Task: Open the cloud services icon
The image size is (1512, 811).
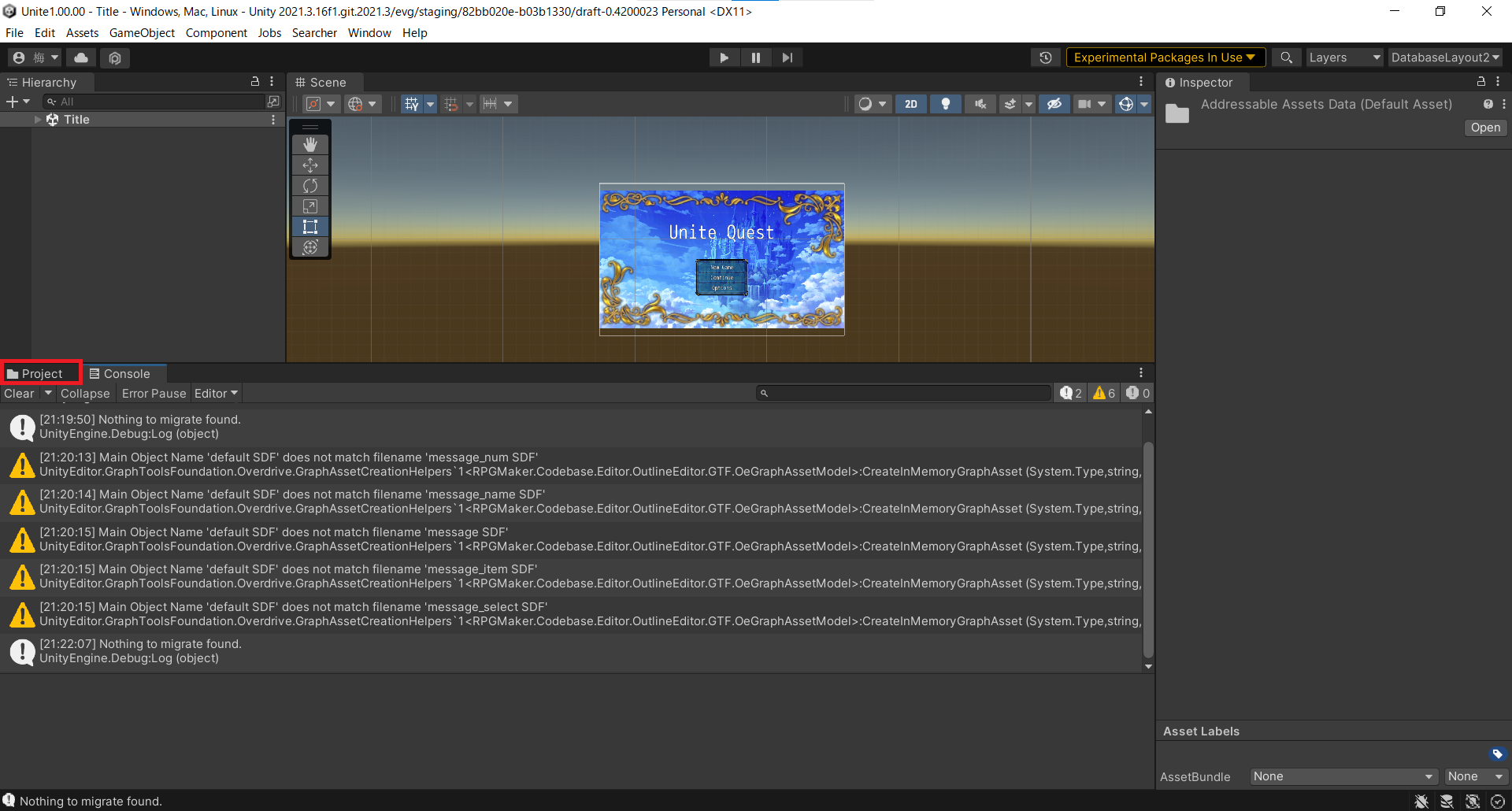Action: point(81,57)
